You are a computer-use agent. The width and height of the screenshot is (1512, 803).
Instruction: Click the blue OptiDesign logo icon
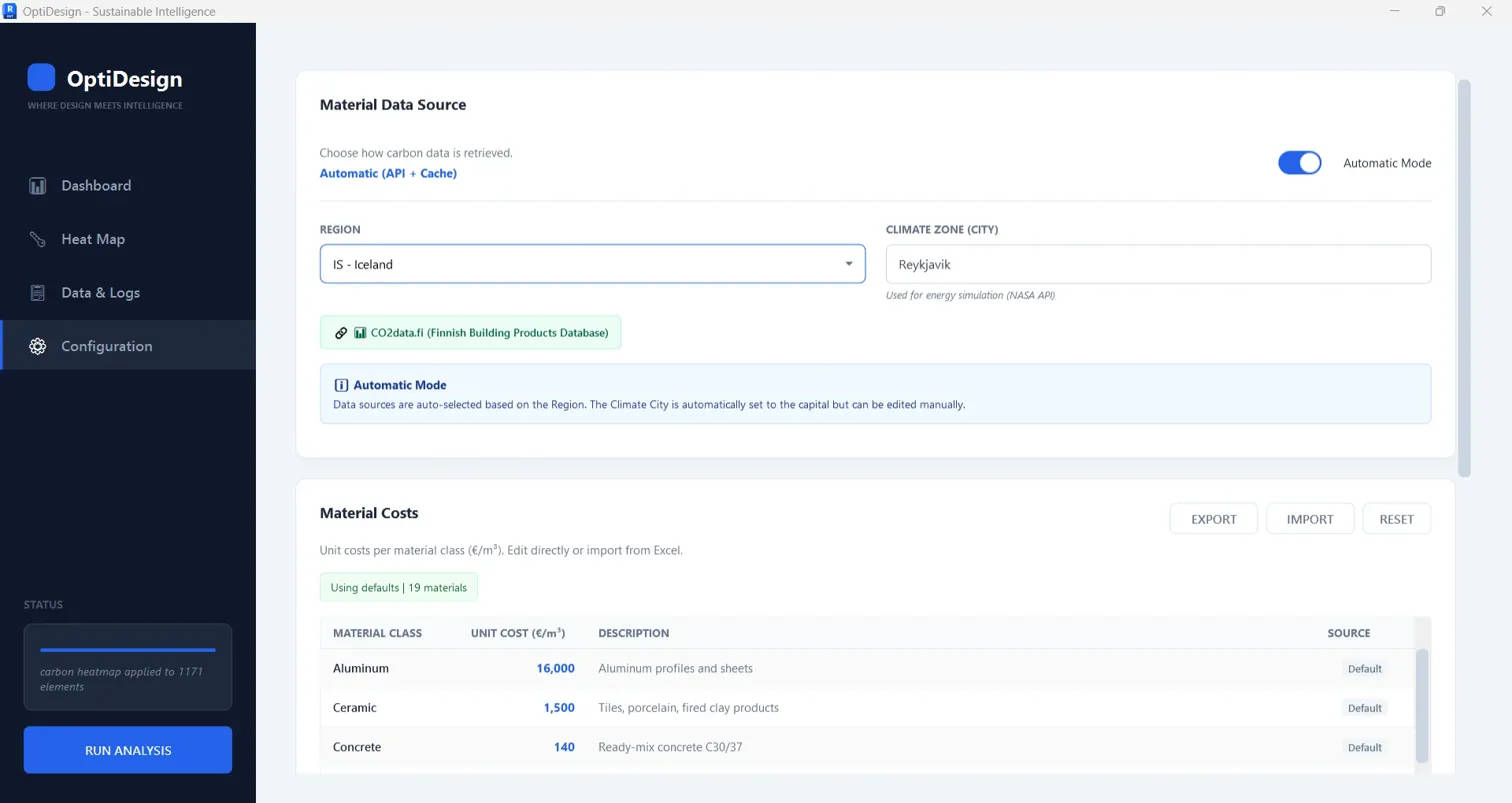coord(39,77)
